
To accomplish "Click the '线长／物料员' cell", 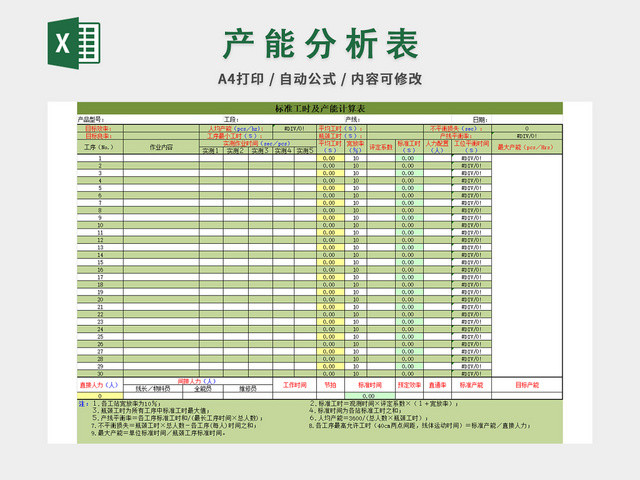I will 153,389.
